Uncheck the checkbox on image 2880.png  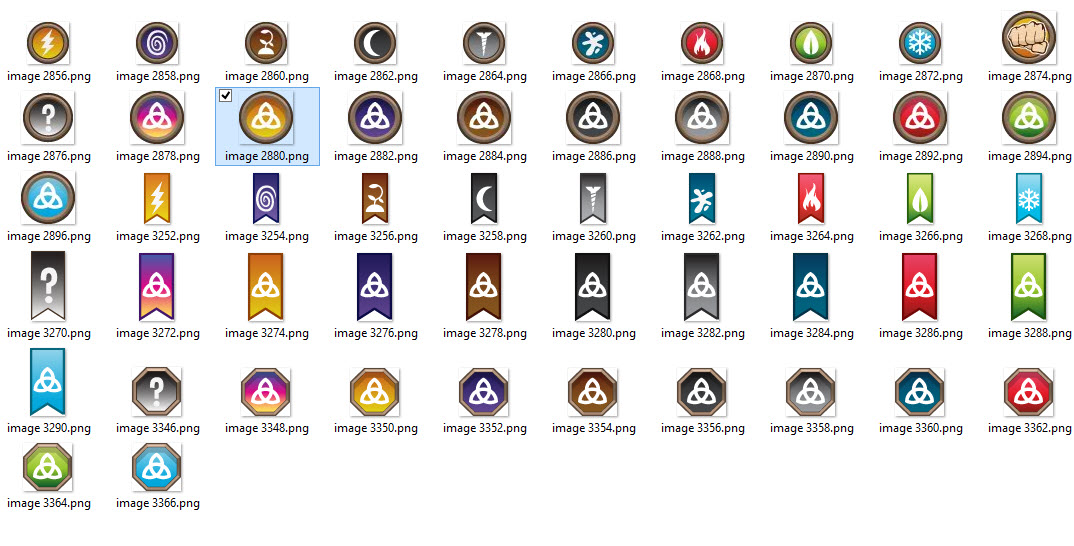(225, 96)
